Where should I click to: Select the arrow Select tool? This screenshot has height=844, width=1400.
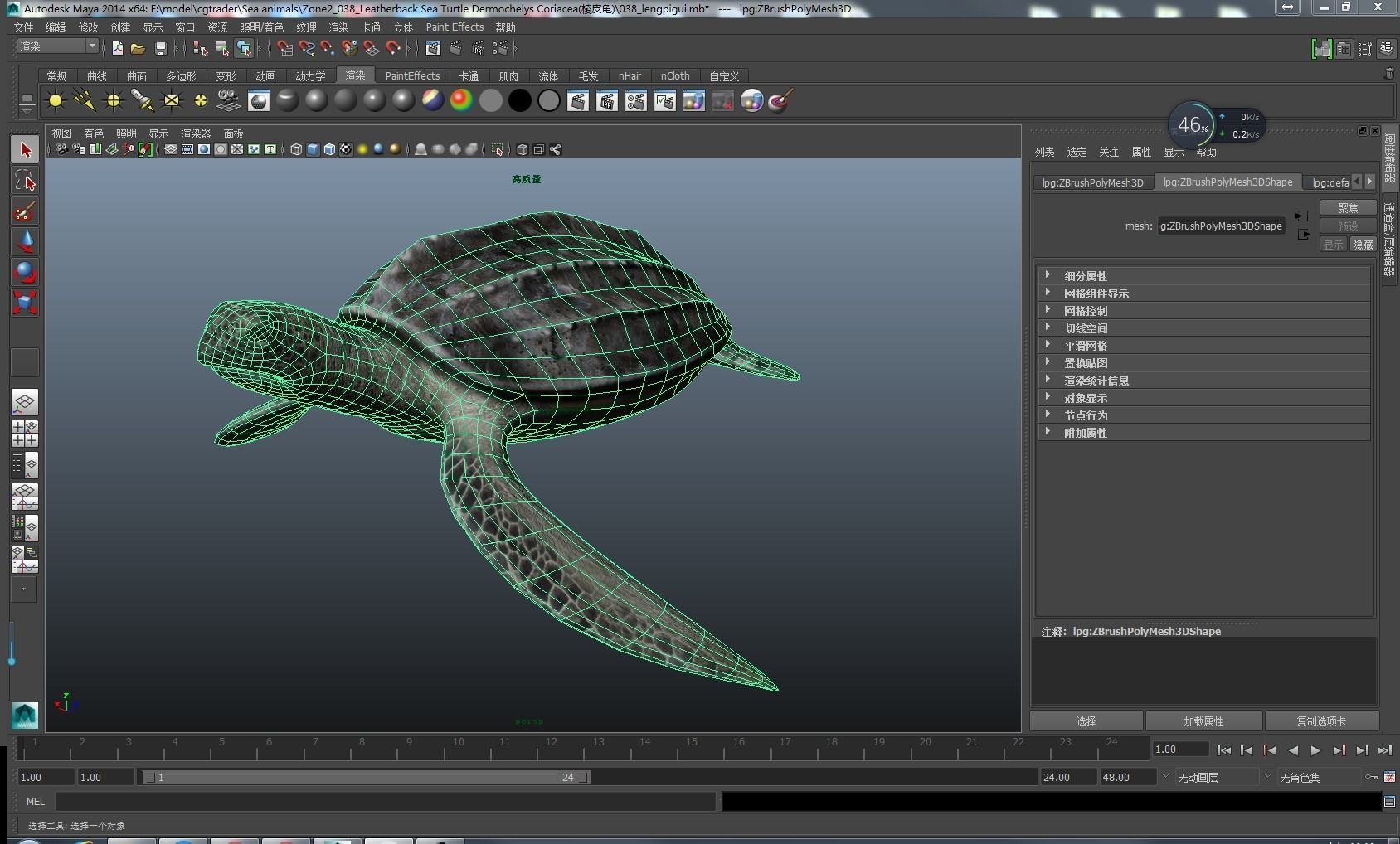(25, 150)
